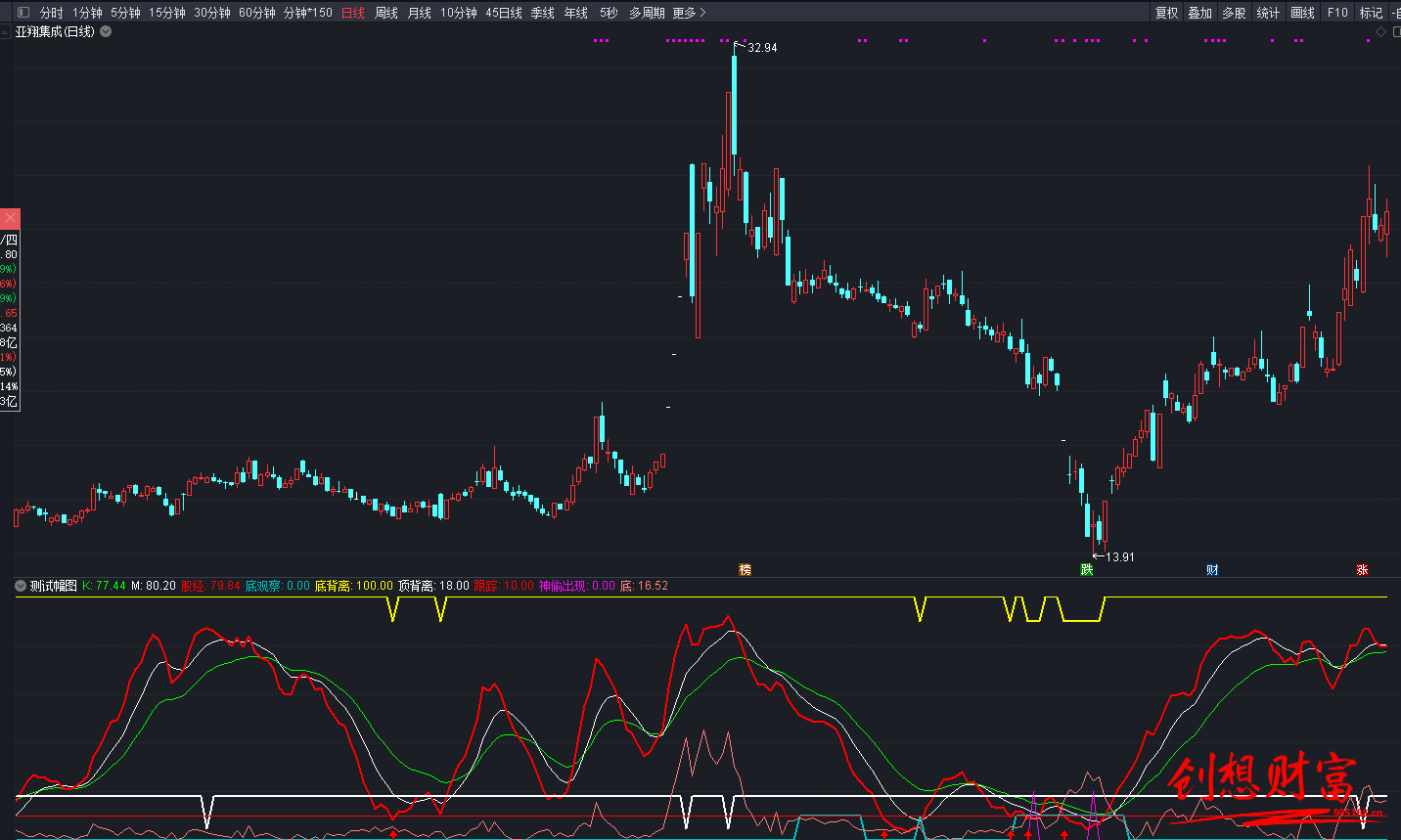Click the 财 event marker on chart
This screenshot has height=840, width=1401.
[1212, 570]
